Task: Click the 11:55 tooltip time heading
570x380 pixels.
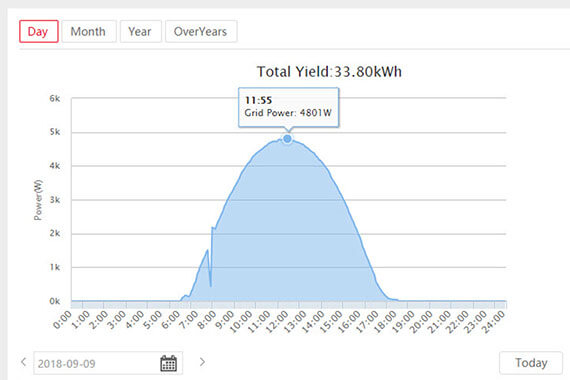Action: (x=258, y=100)
